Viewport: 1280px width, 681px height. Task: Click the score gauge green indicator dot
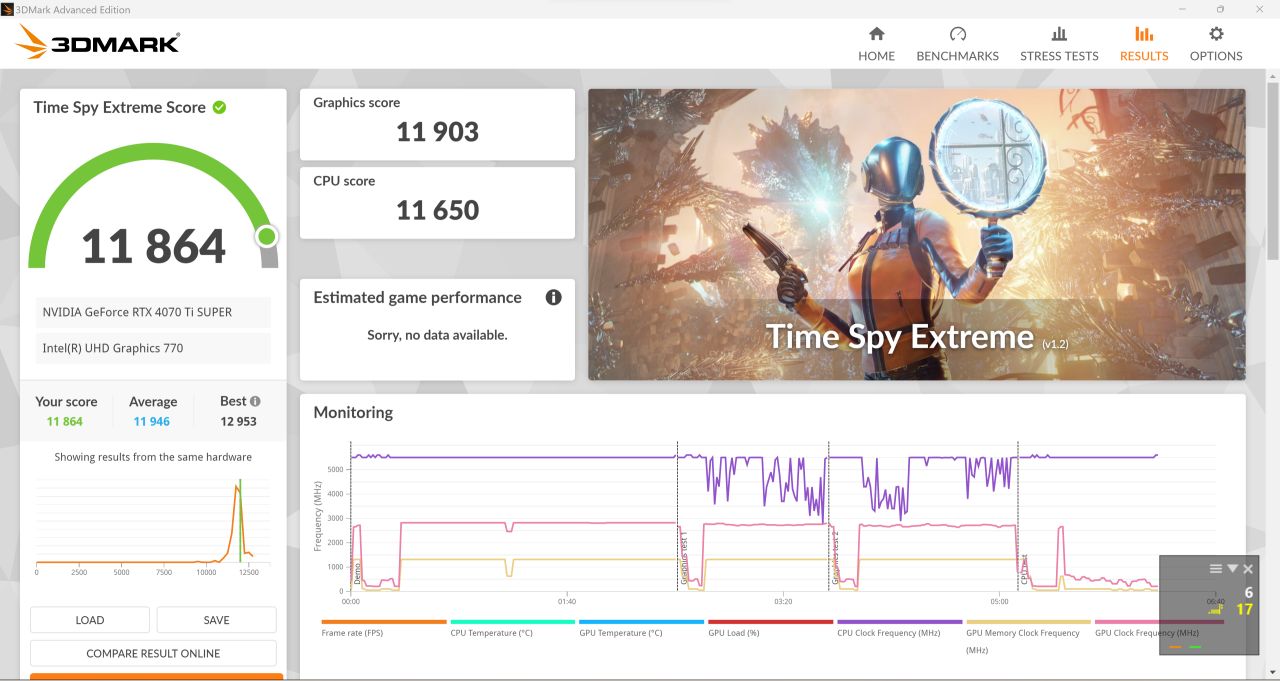point(266,236)
